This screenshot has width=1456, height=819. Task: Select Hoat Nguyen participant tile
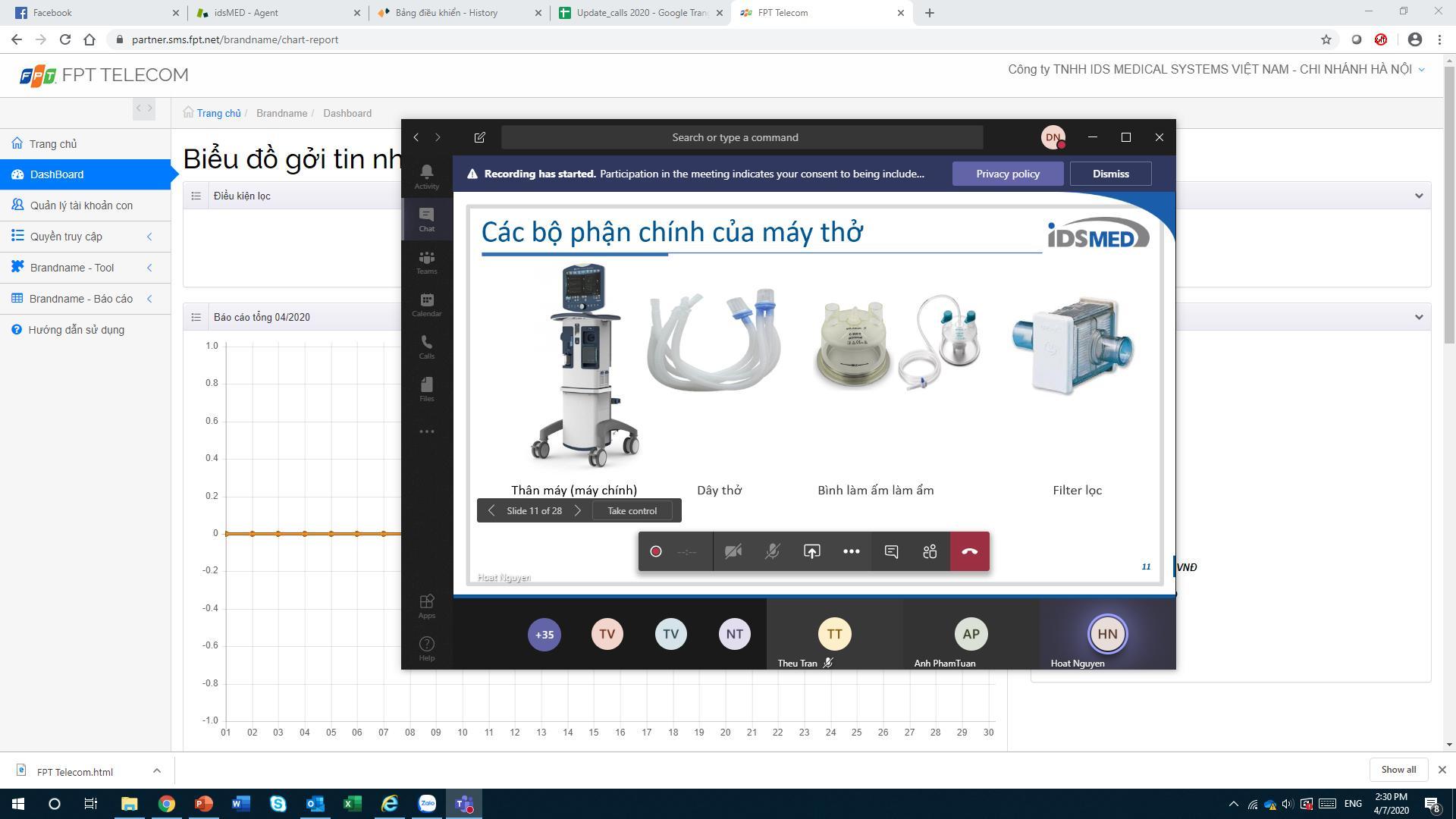[1107, 634]
